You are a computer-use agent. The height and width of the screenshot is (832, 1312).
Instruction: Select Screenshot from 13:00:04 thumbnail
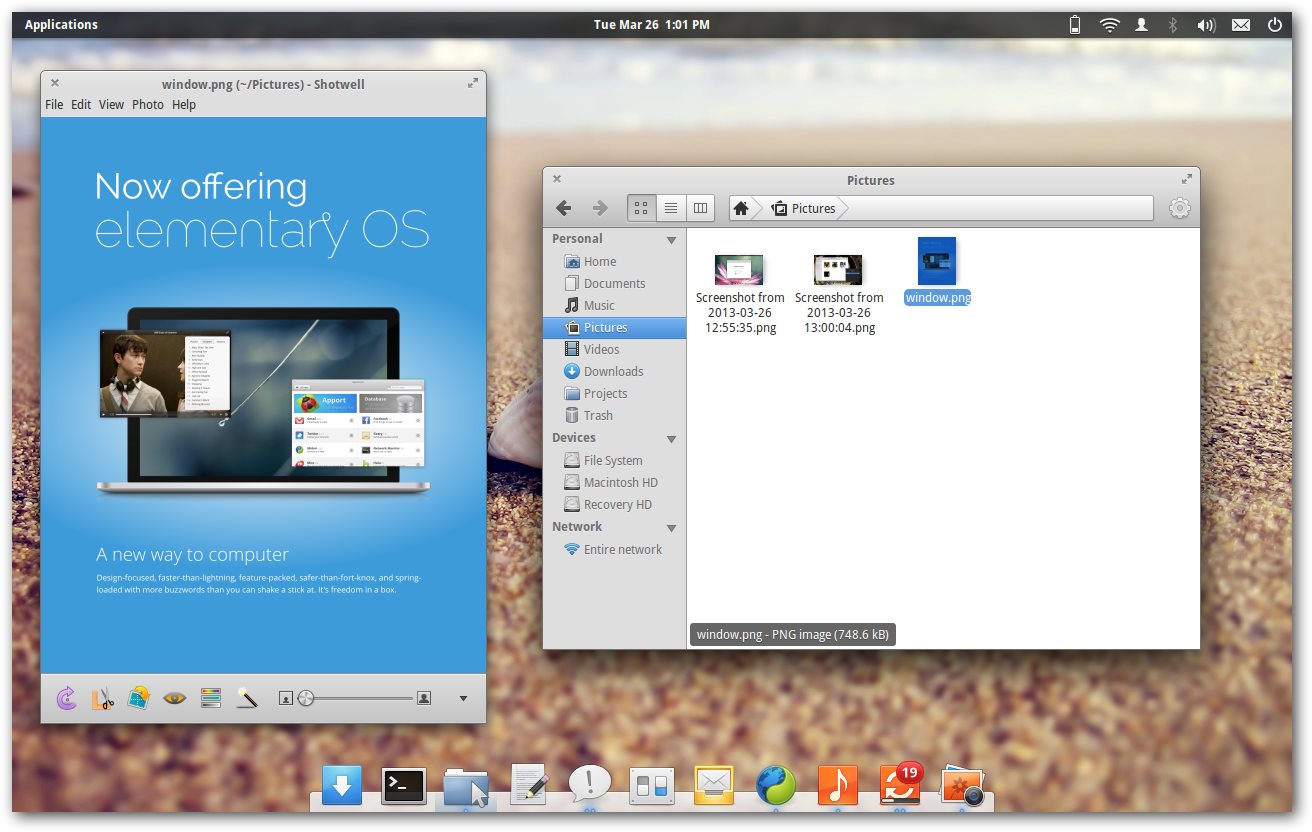pos(838,269)
